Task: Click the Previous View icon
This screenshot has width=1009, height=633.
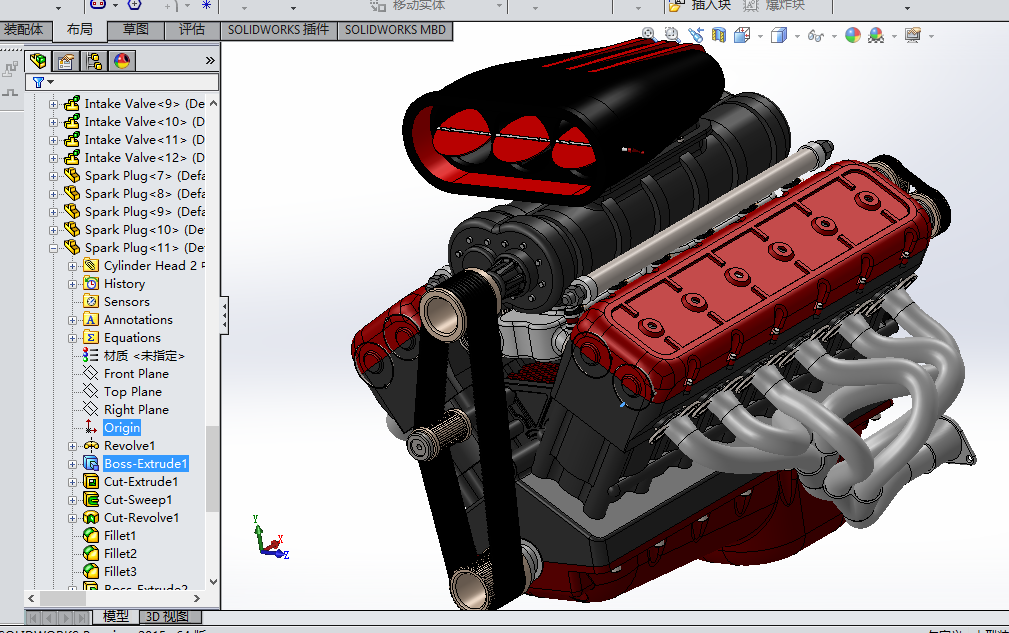Action: pyautogui.click(x=696, y=35)
